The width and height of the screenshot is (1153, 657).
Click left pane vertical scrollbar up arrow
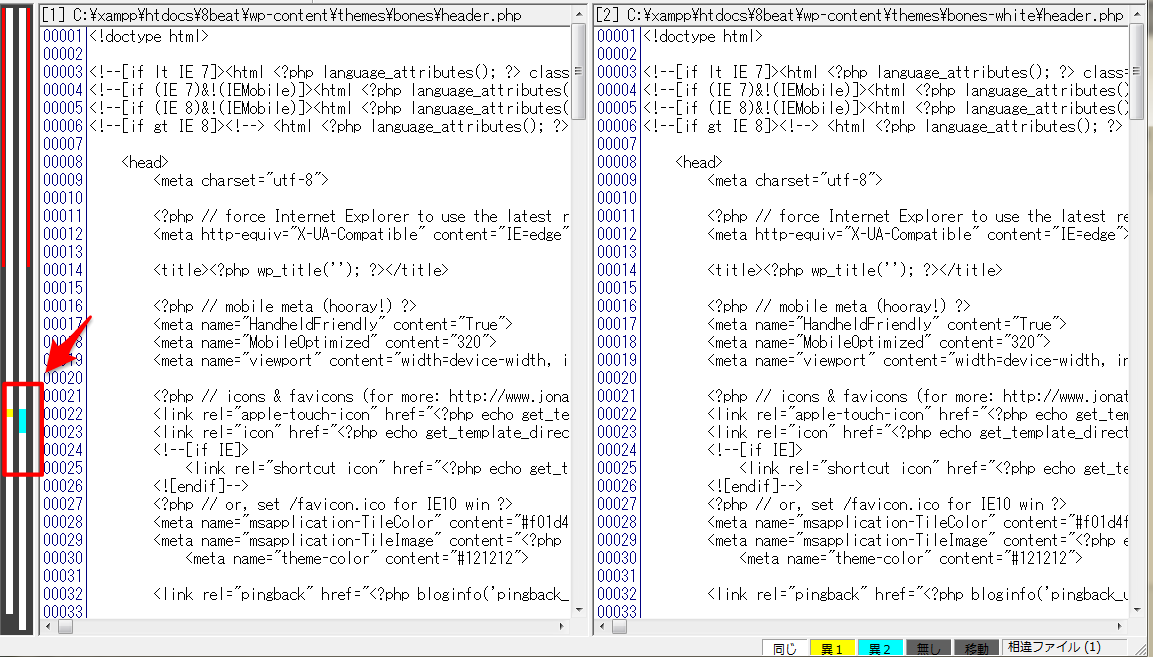(x=579, y=33)
